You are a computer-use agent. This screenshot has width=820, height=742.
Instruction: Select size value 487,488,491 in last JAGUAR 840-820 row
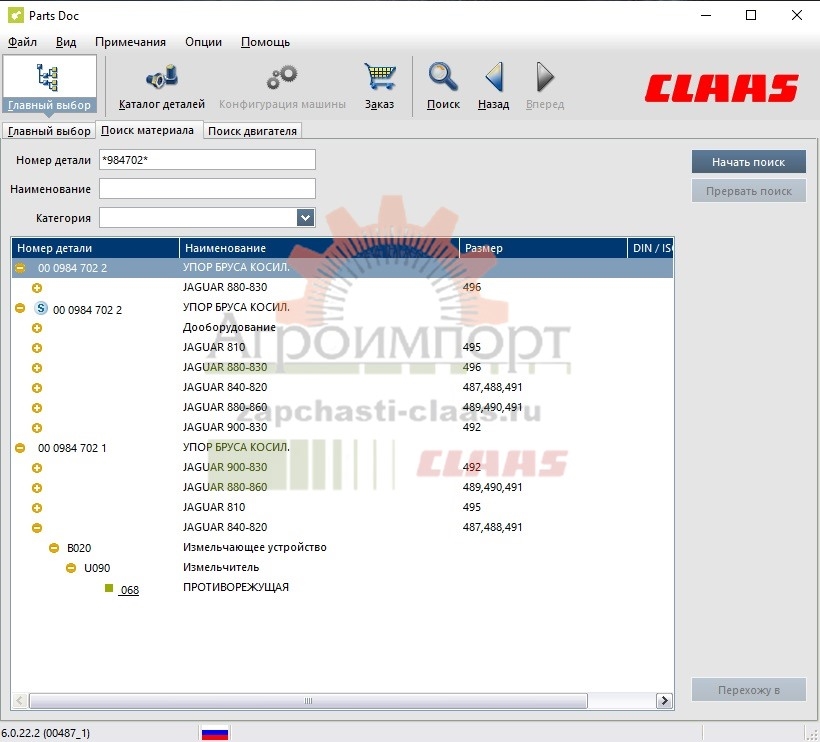[x=492, y=527]
